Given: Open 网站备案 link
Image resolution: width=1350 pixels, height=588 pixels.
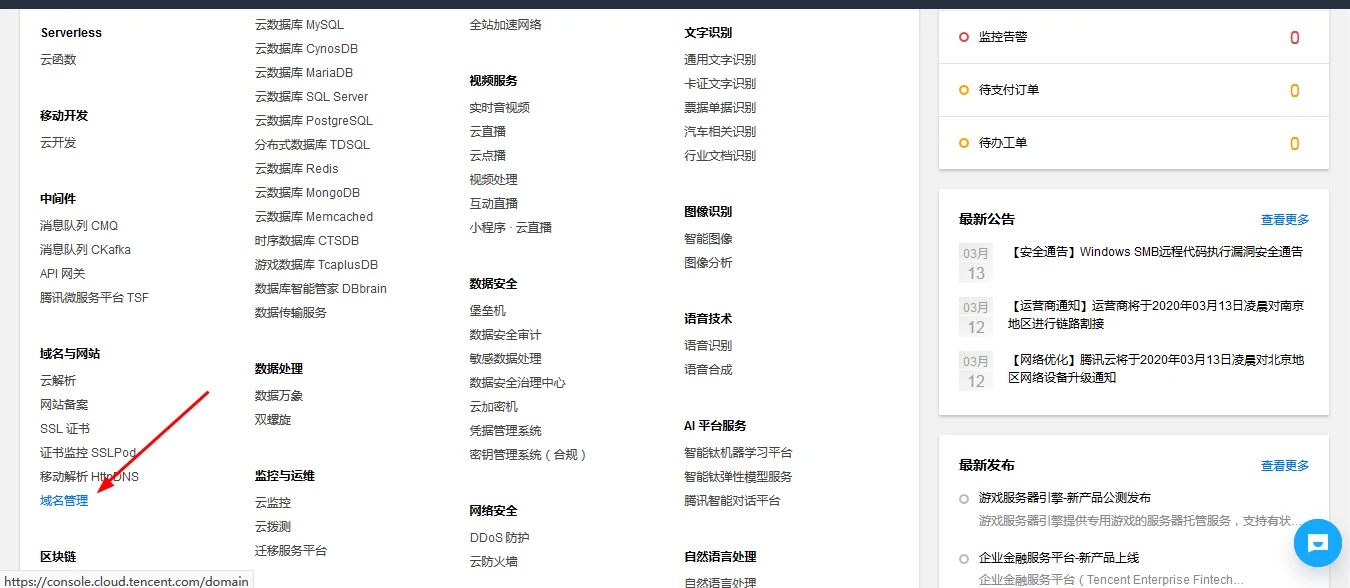Looking at the screenshot, I should pos(64,405).
